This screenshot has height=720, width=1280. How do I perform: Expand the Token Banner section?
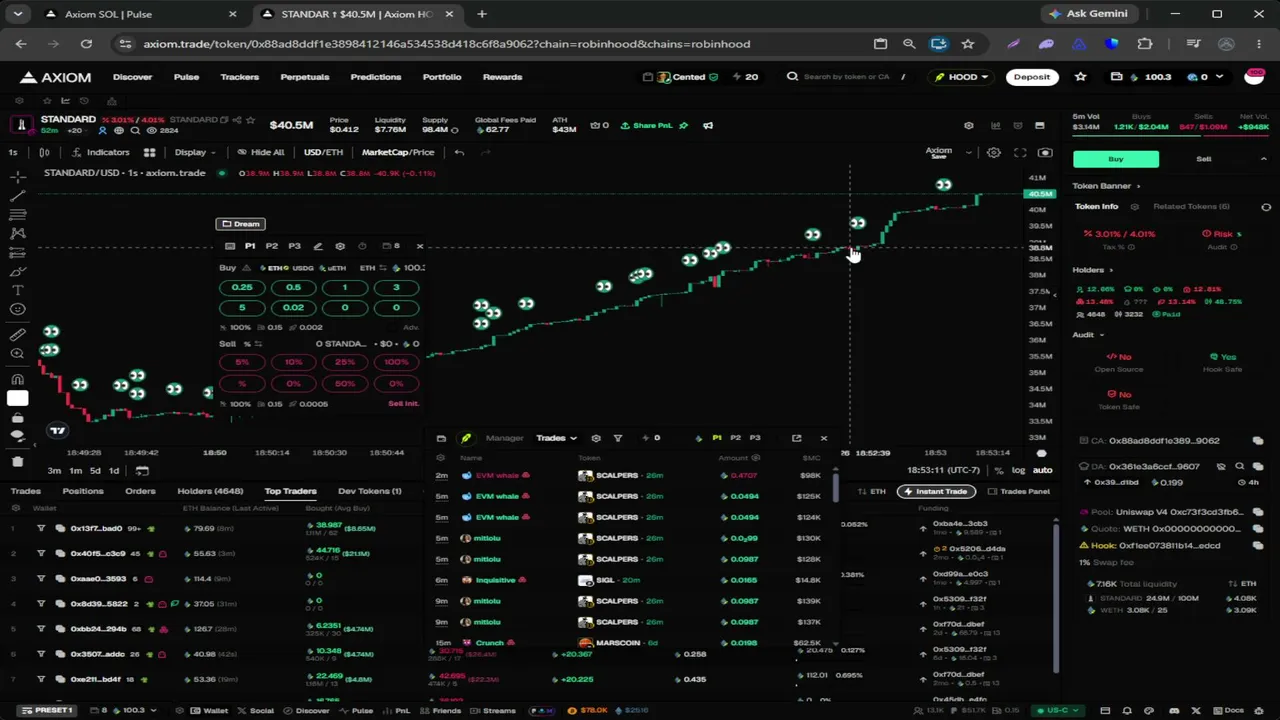coord(1106,186)
